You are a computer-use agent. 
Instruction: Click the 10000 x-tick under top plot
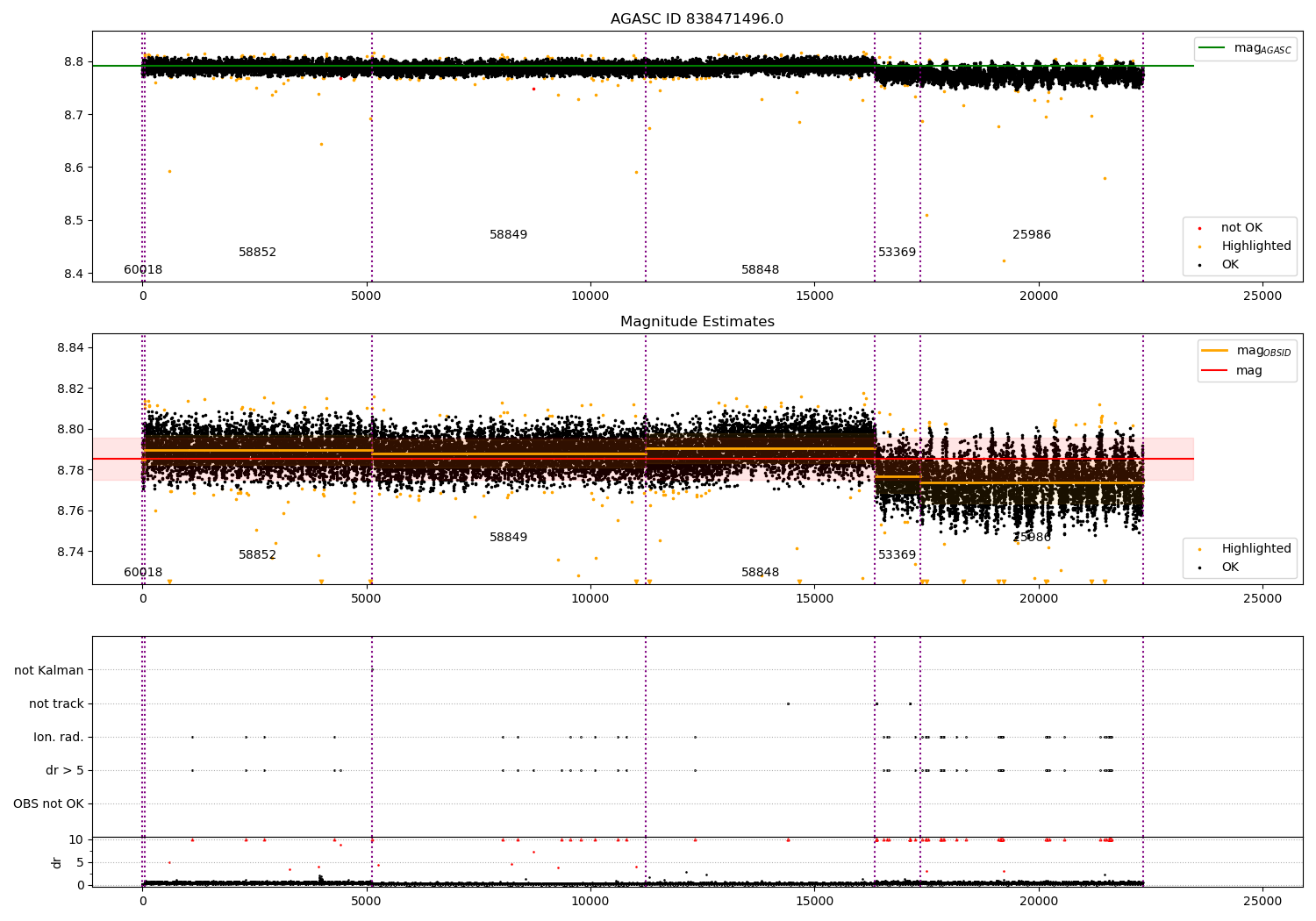590,296
